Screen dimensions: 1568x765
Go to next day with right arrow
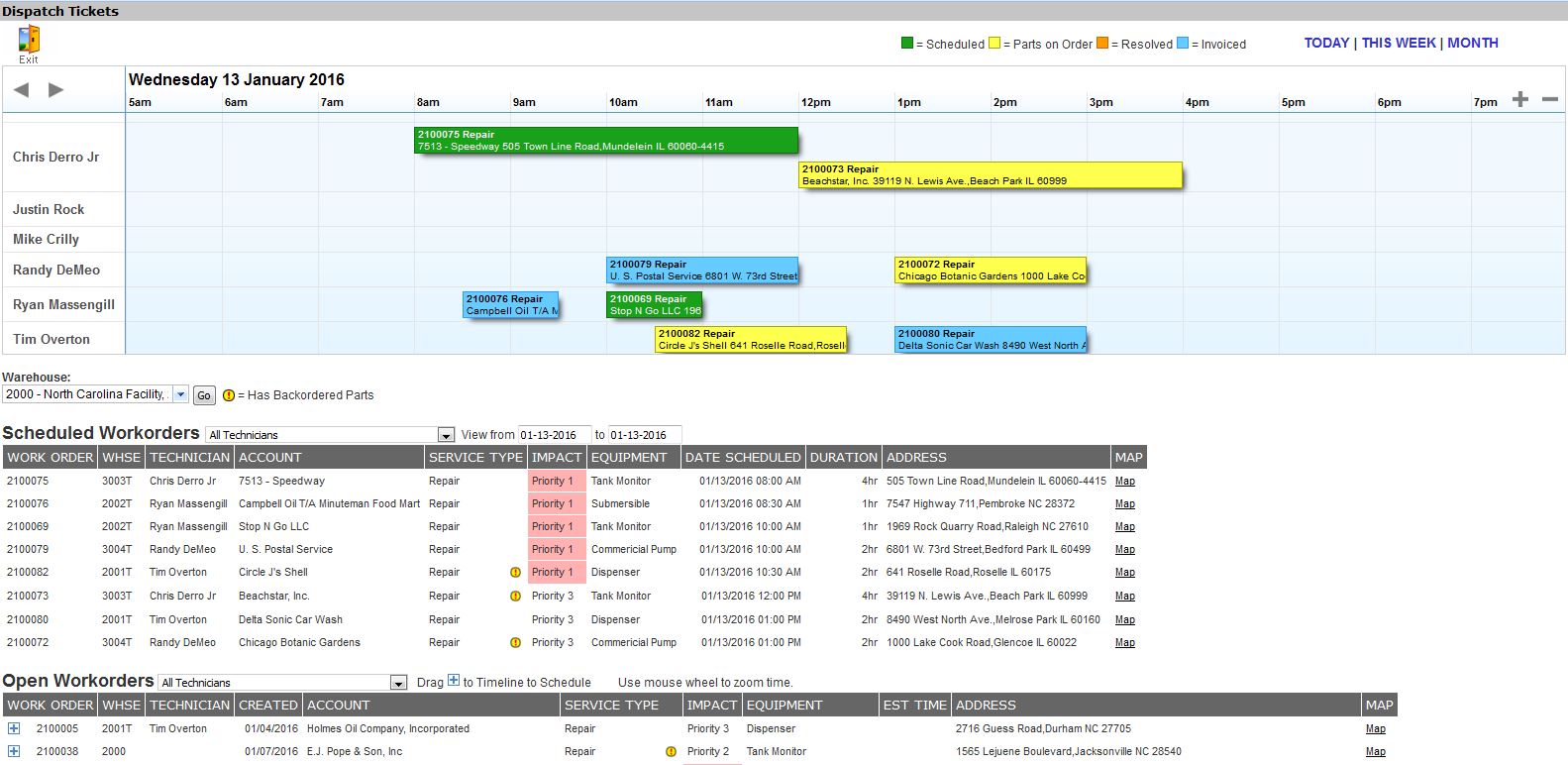56,90
